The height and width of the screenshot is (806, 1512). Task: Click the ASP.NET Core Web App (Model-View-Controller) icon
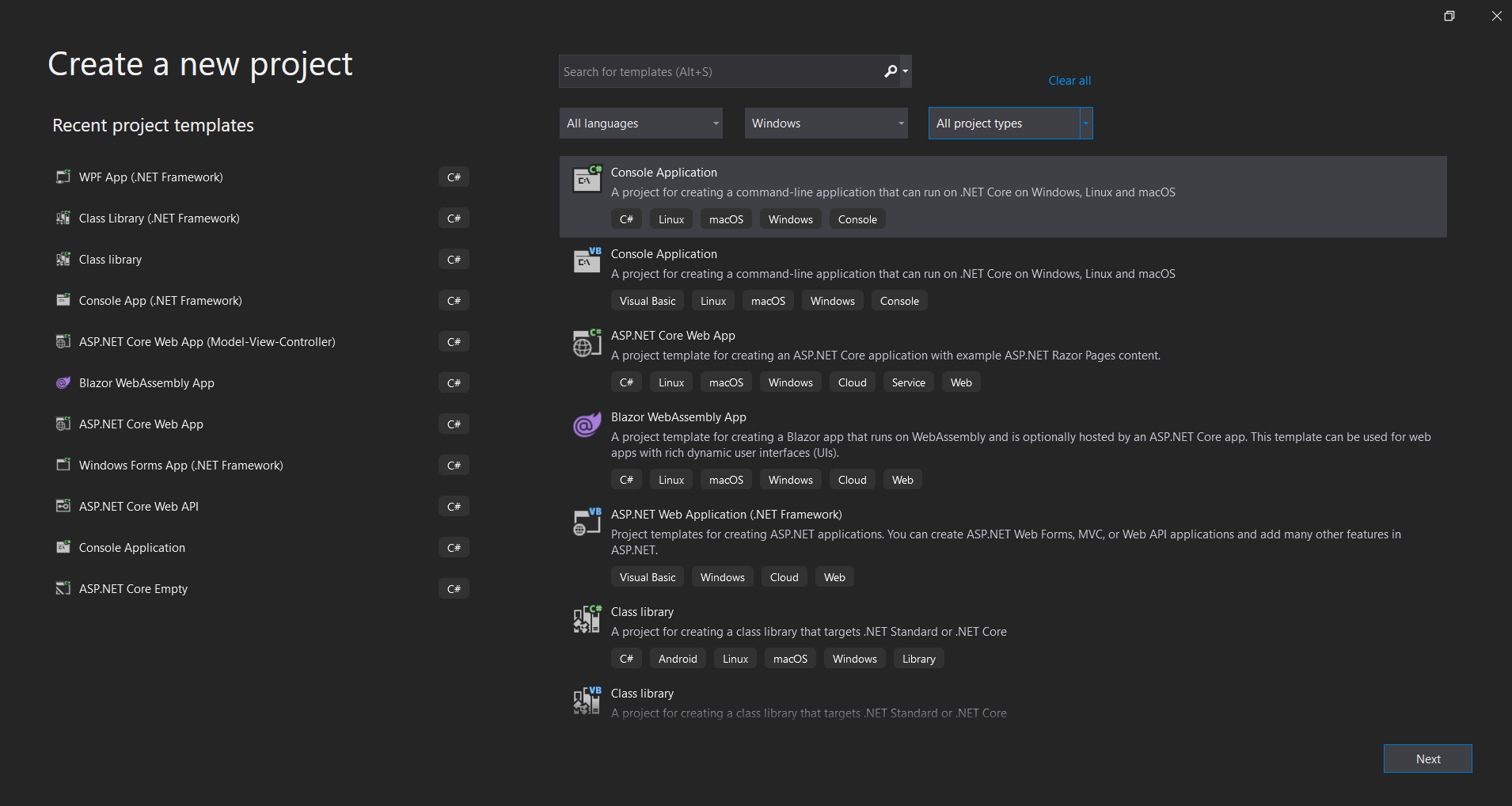click(63, 341)
